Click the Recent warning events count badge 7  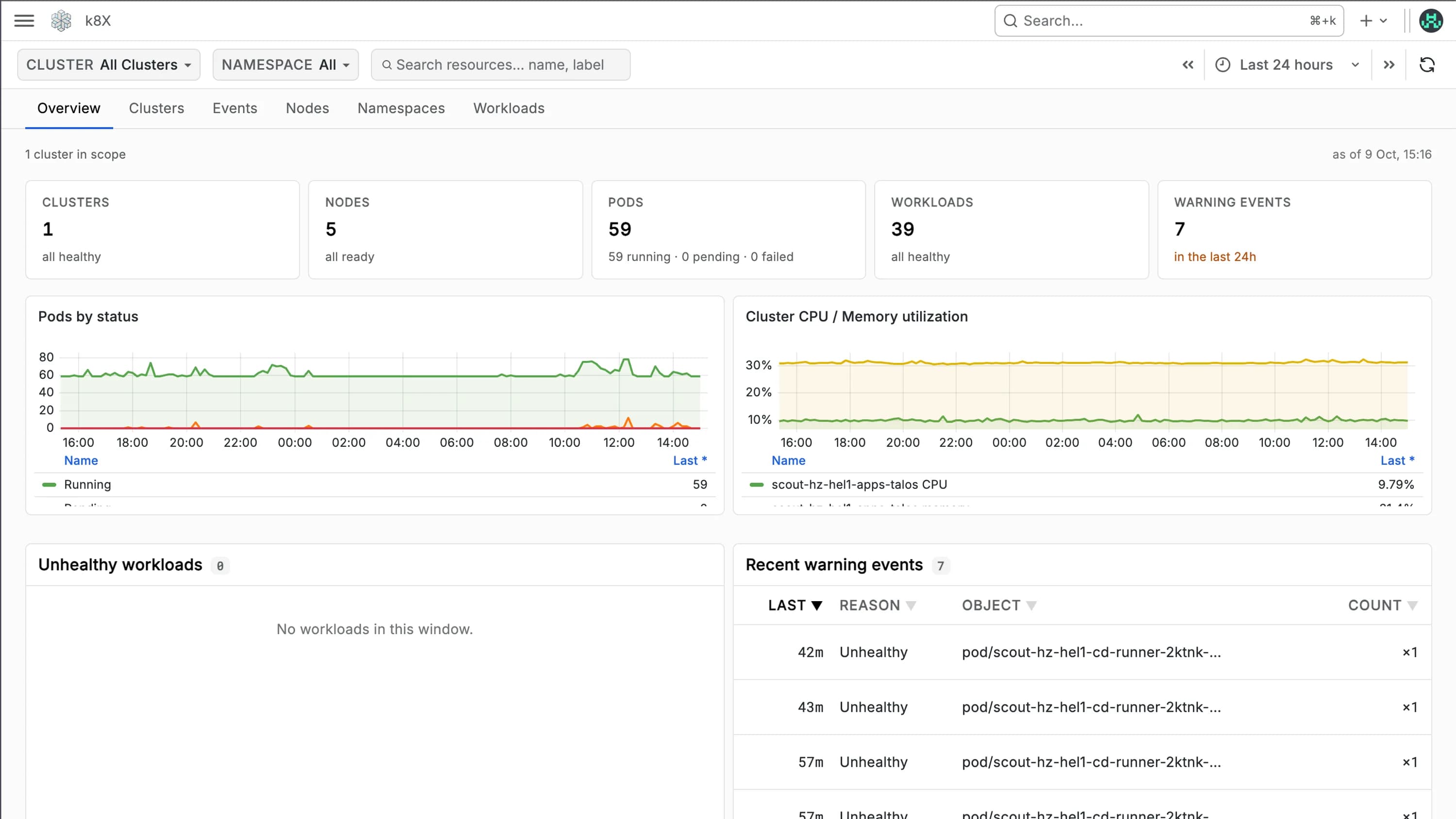click(941, 566)
